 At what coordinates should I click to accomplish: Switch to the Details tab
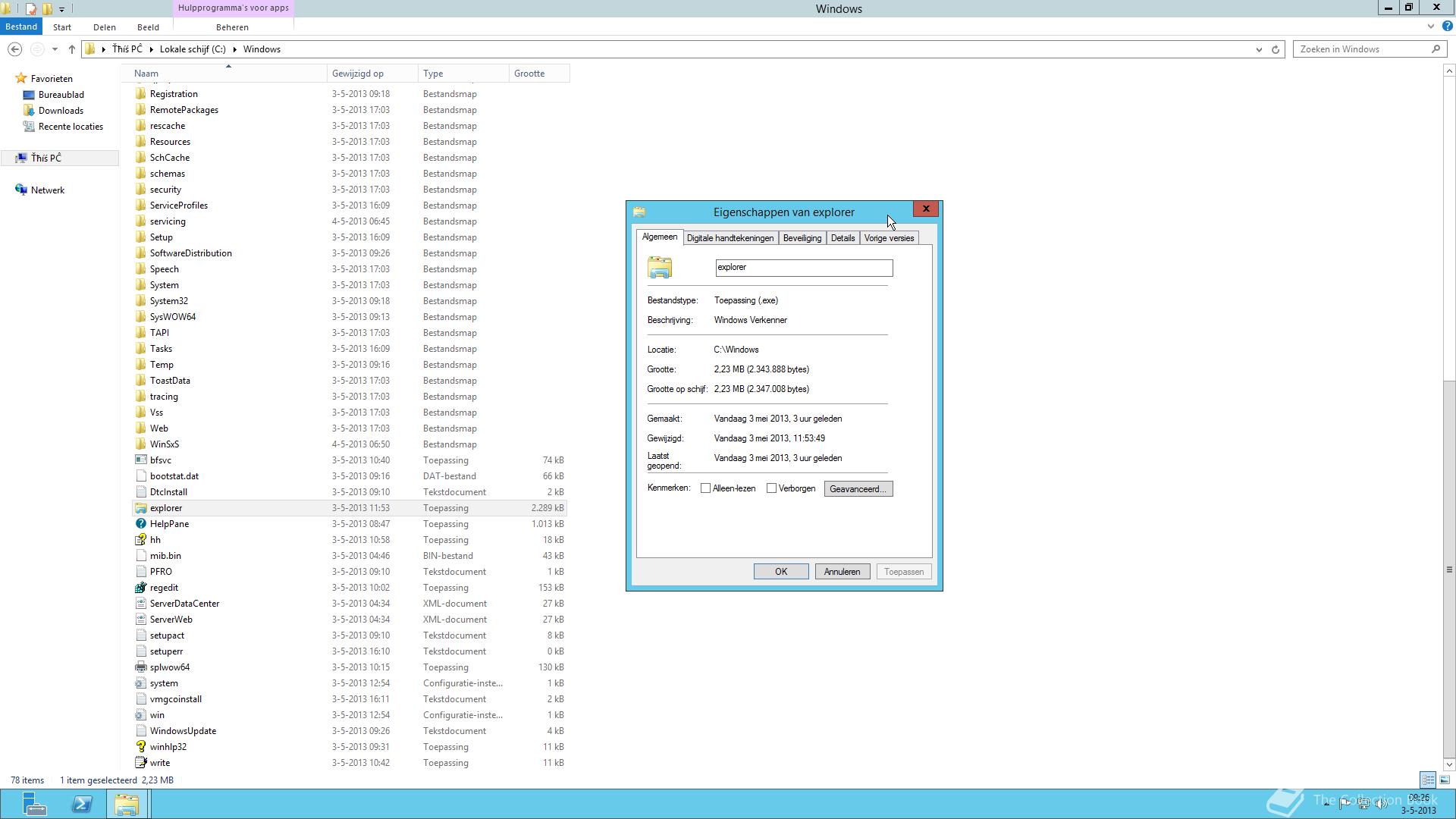[843, 238]
